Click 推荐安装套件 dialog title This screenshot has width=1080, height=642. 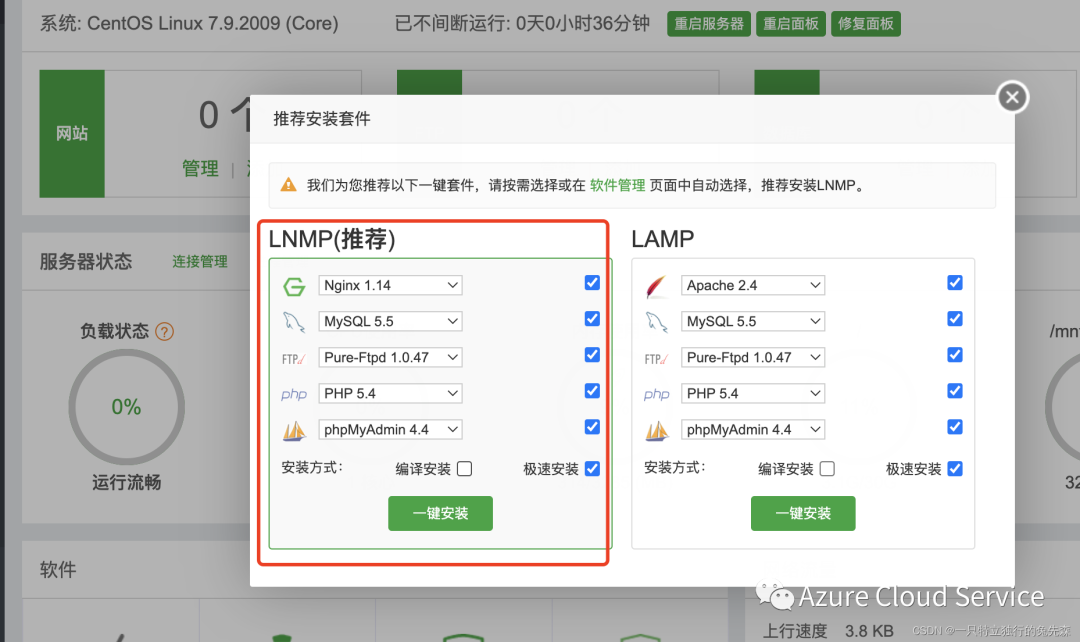pyautogui.click(x=322, y=119)
